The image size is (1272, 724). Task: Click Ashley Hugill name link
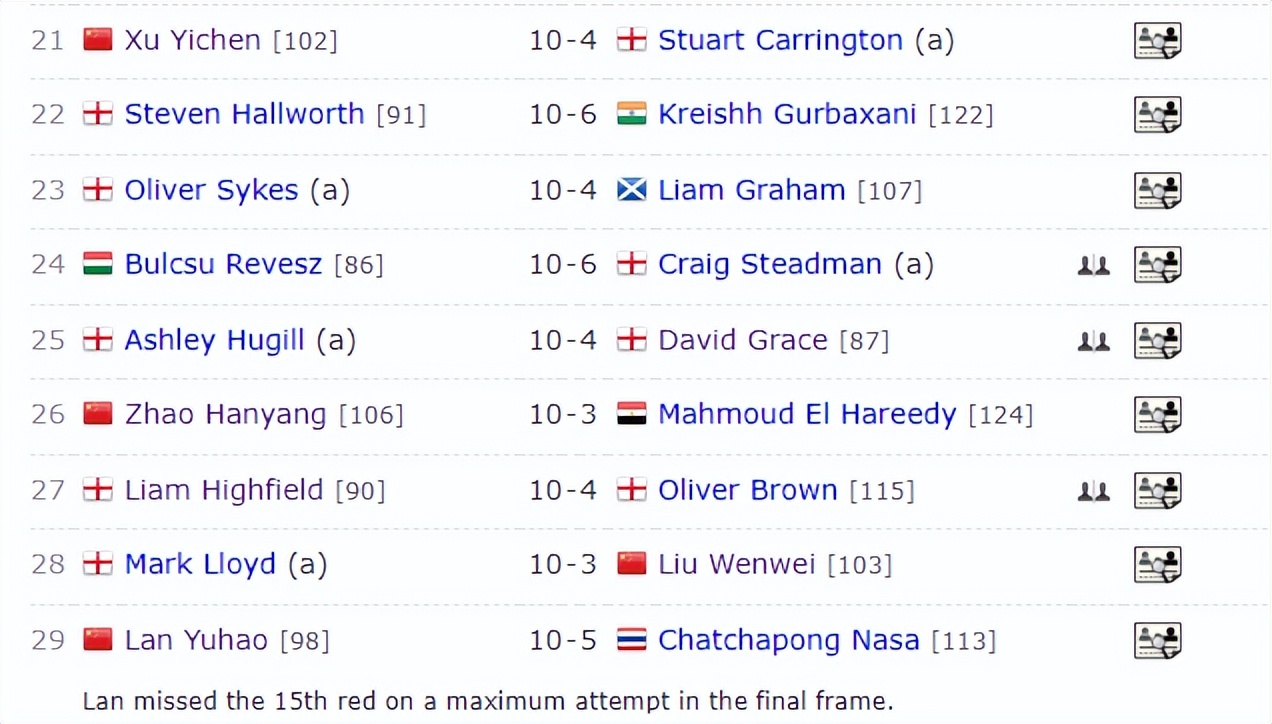214,340
